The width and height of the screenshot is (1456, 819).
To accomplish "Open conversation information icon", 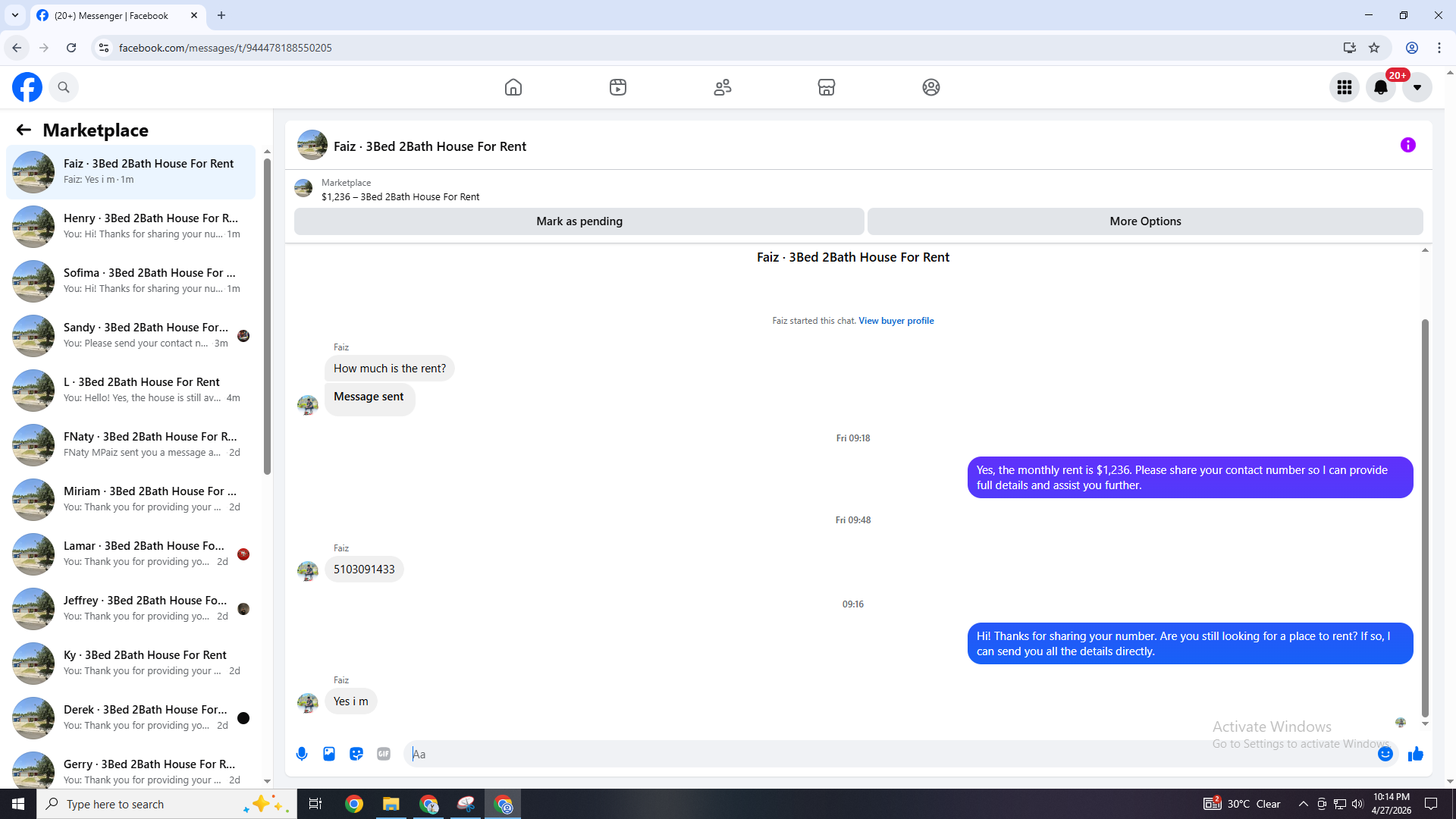I will (1408, 145).
